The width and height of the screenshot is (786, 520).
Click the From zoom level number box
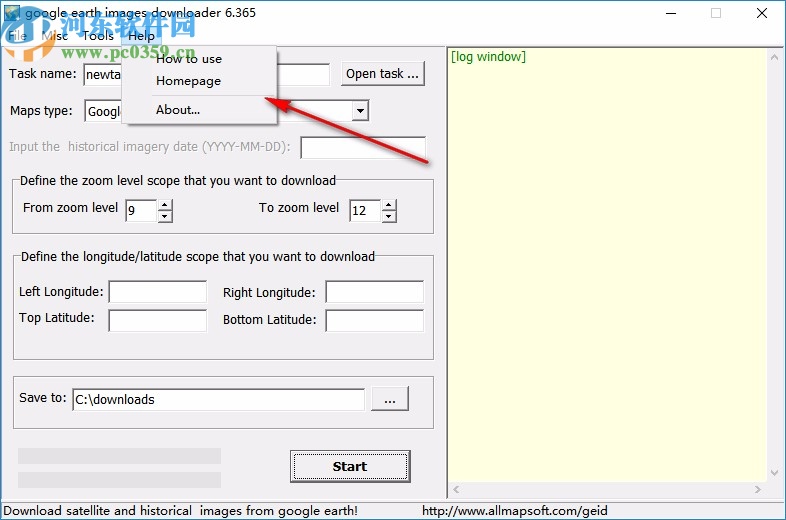[141, 211]
